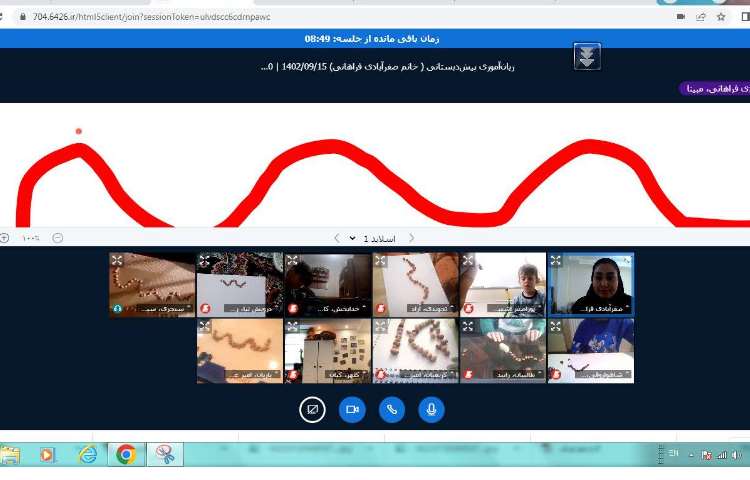The height and width of the screenshot is (480, 750).
Task: Click the double-down-arrow download icon
Action: (587, 57)
